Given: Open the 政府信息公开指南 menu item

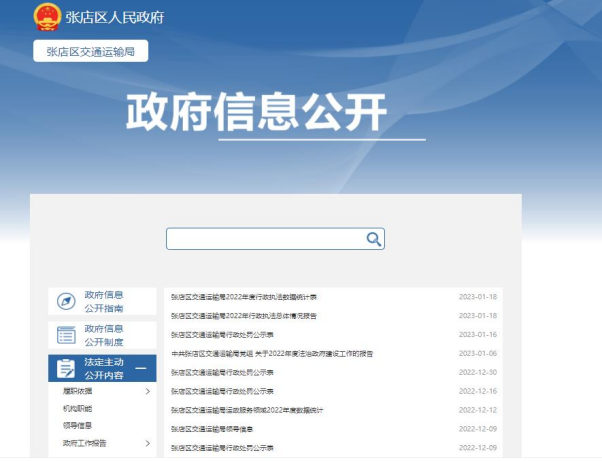Looking at the screenshot, I should (x=104, y=301).
